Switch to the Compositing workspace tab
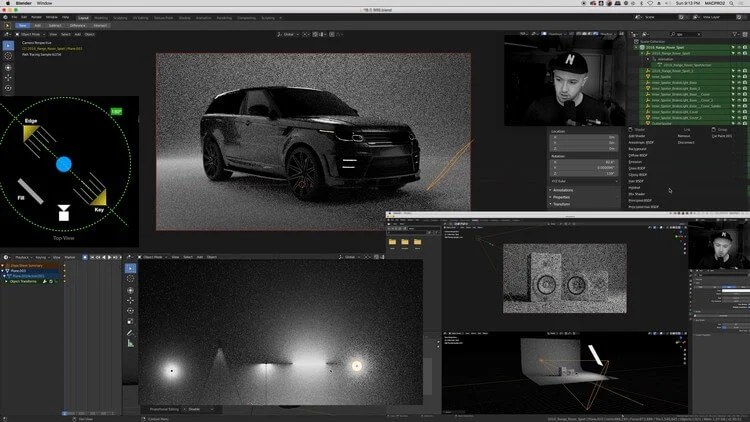The image size is (750, 422). click(x=246, y=18)
